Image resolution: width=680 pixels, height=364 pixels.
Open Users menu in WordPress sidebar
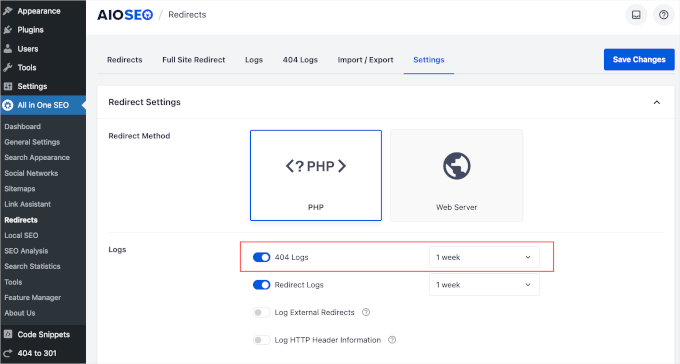coord(28,49)
